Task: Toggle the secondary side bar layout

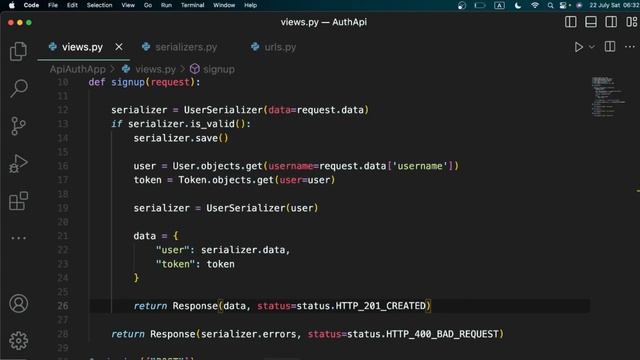Action: 611,22
